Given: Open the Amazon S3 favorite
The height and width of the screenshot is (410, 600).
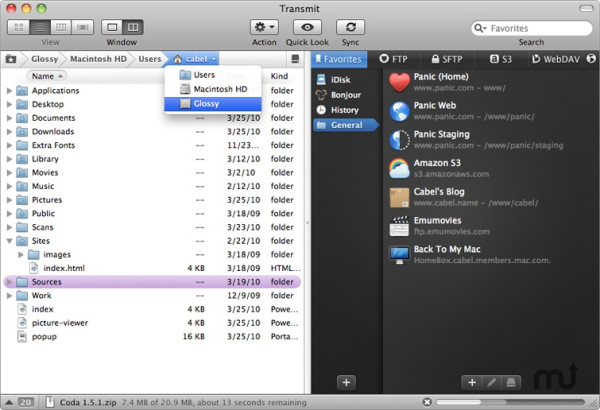Looking at the screenshot, I should point(398,167).
